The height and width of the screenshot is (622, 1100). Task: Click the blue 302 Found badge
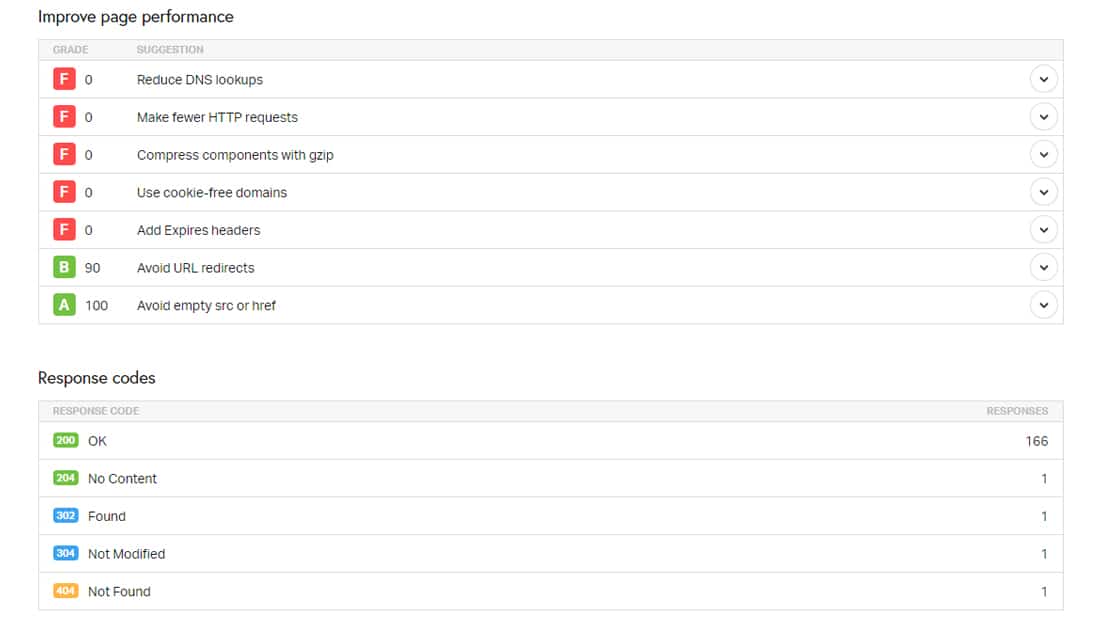tap(65, 515)
